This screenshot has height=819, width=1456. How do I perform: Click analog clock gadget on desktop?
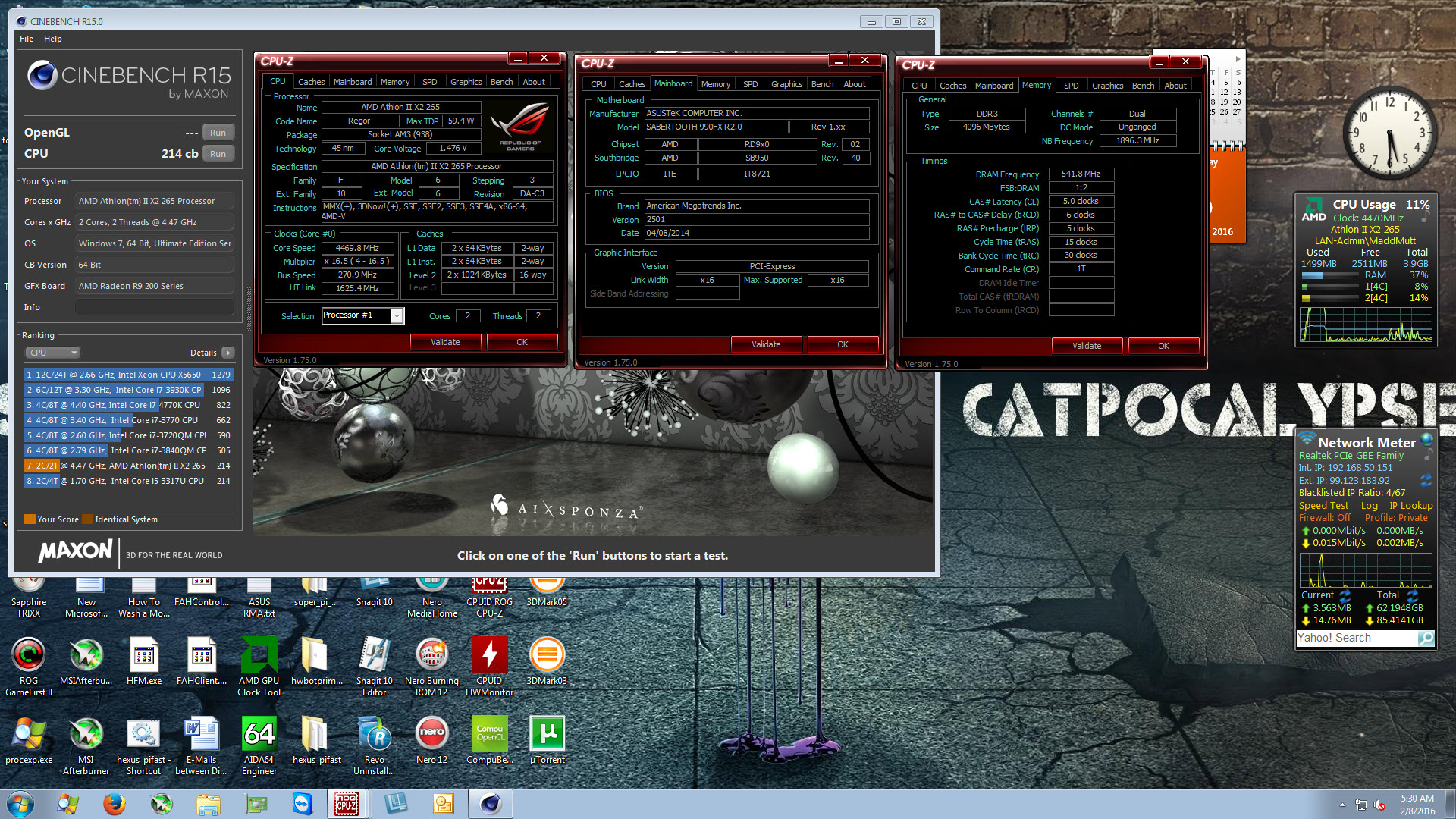coord(1390,133)
